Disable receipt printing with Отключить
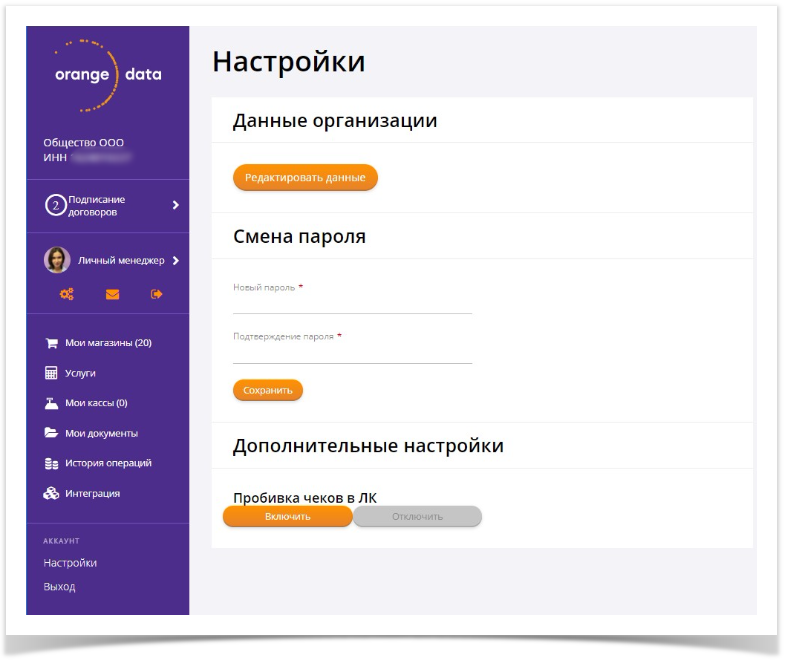This screenshot has width=791, height=664. (x=417, y=516)
